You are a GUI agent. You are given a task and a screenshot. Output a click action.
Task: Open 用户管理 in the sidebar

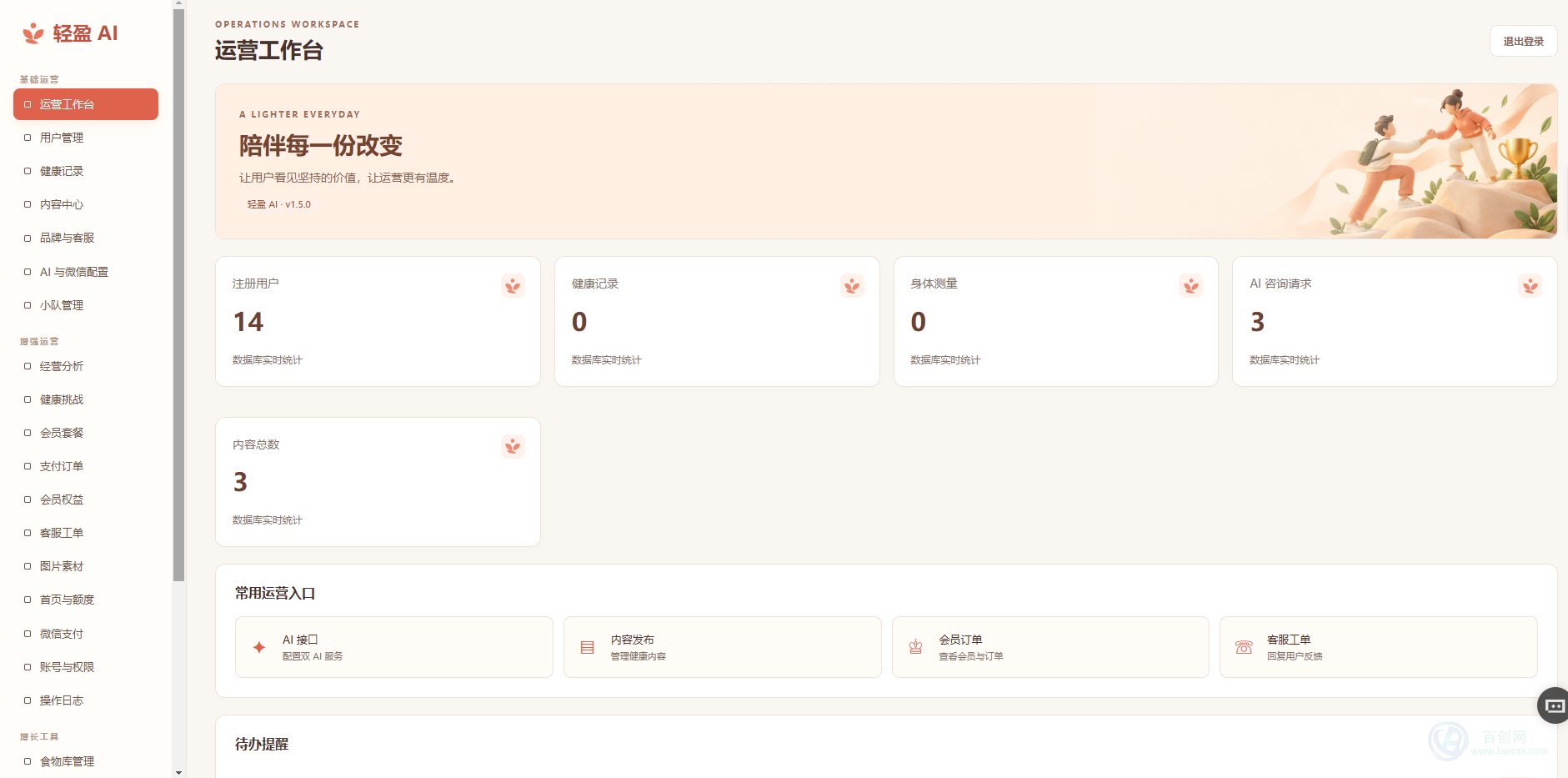point(86,138)
